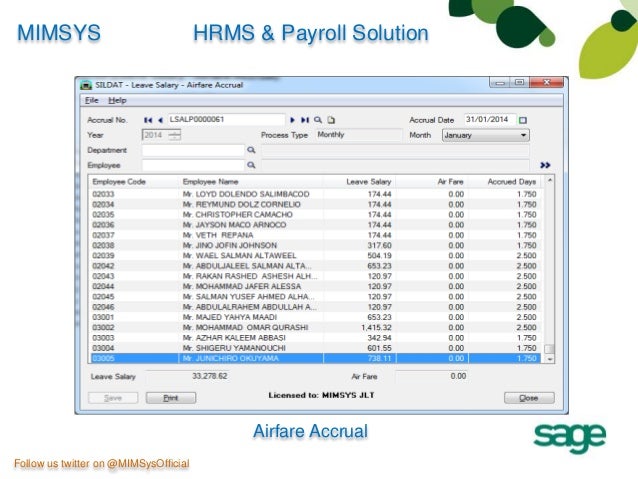638x479 pixels.
Task: Click the Close button
Action: pos(529,398)
